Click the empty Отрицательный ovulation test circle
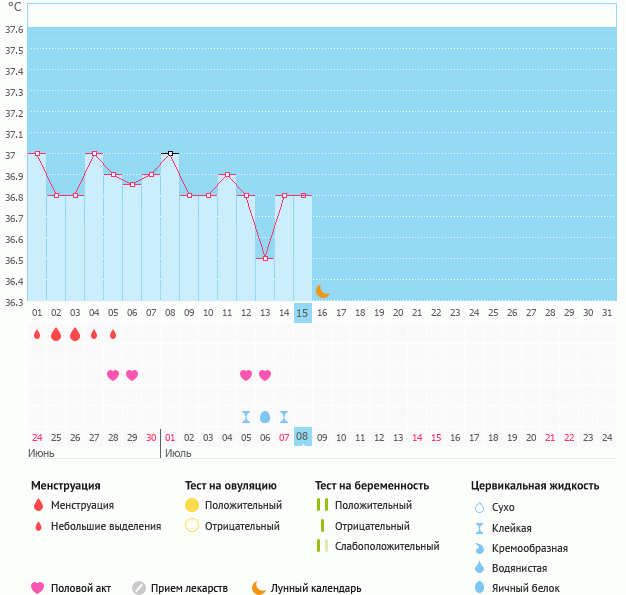This screenshot has height=595, width=626. pyautogui.click(x=193, y=526)
